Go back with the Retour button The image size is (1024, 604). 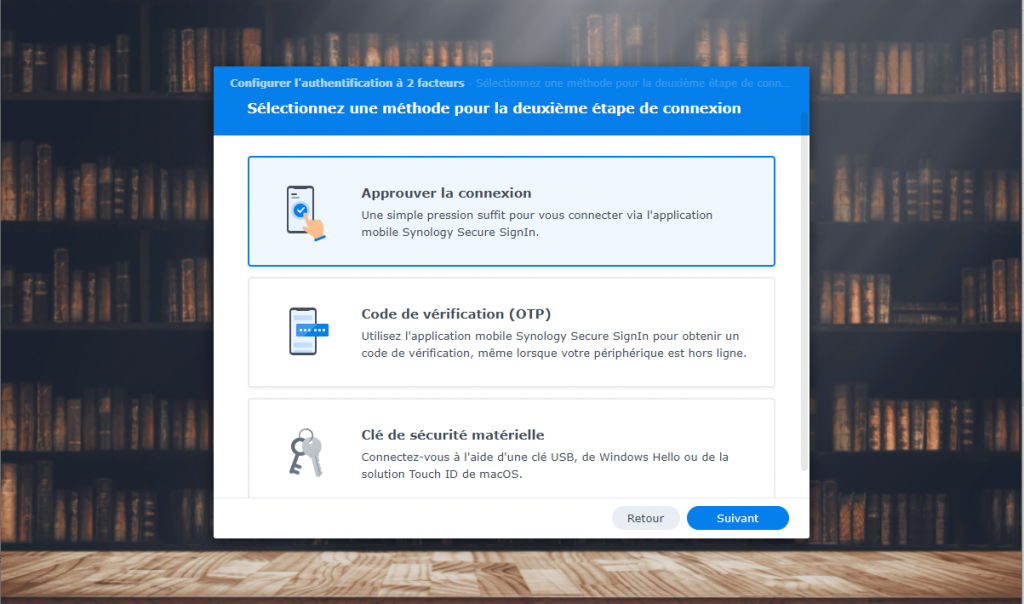(645, 518)
